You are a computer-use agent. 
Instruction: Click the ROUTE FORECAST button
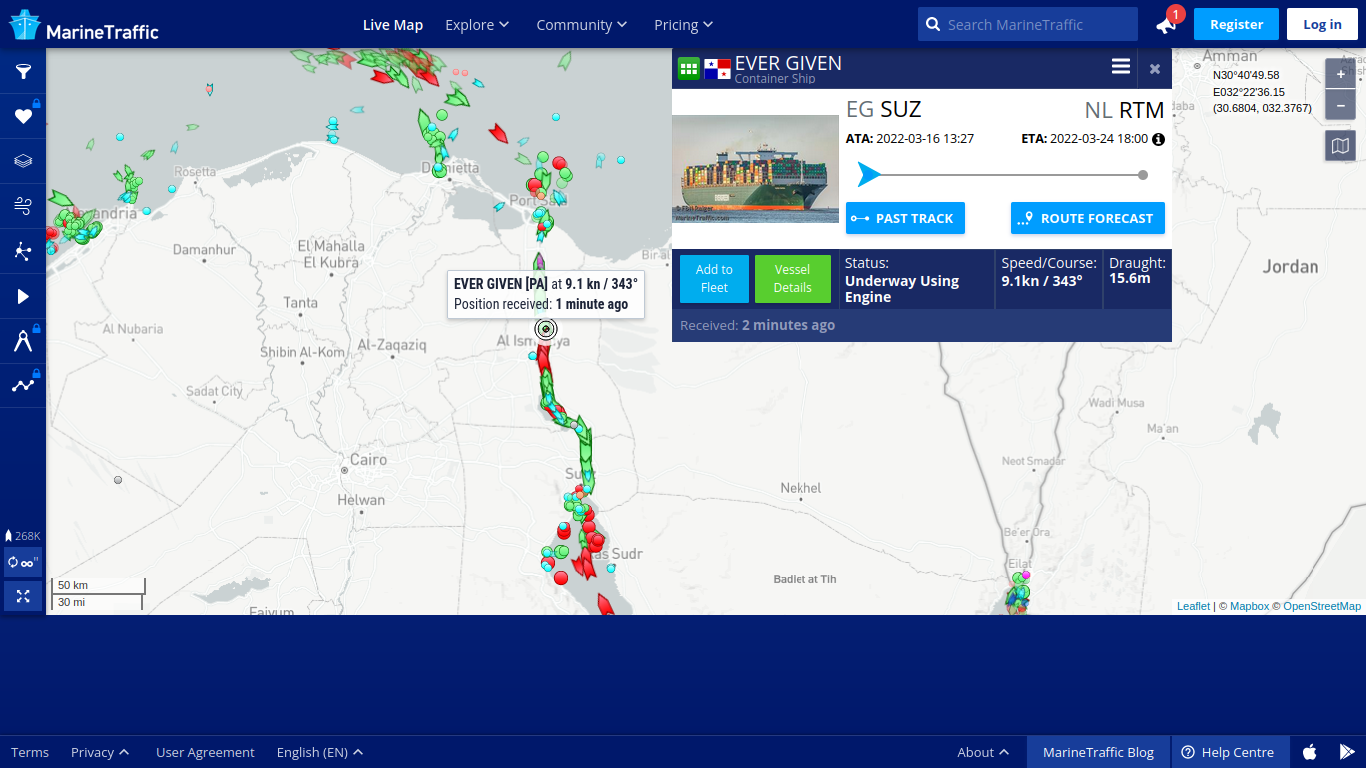[x=1088, y=218]
